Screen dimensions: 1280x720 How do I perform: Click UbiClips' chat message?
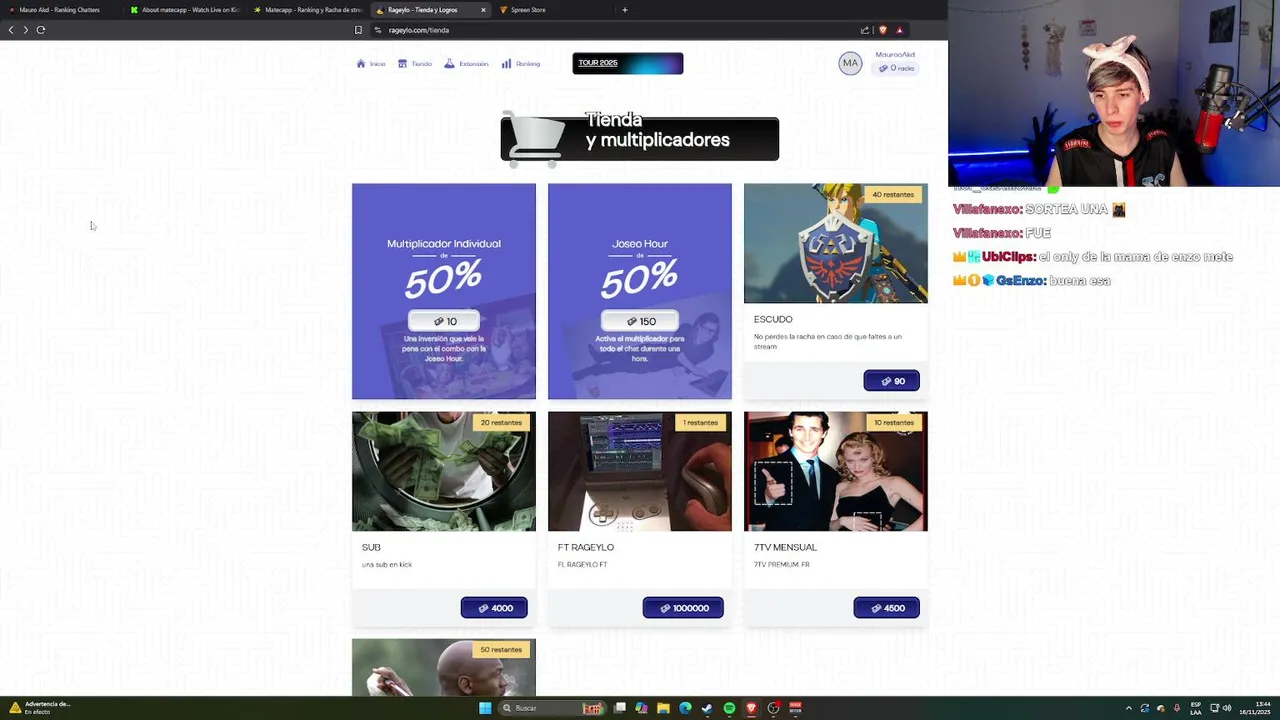pyautogui.click(x=1092, y=257)
